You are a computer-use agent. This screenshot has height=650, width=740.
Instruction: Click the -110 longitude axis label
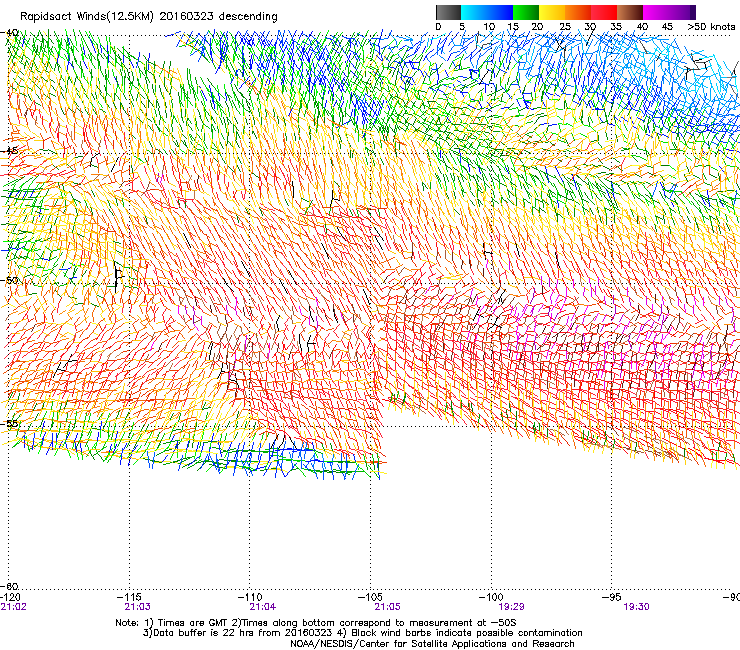(250, 597)
